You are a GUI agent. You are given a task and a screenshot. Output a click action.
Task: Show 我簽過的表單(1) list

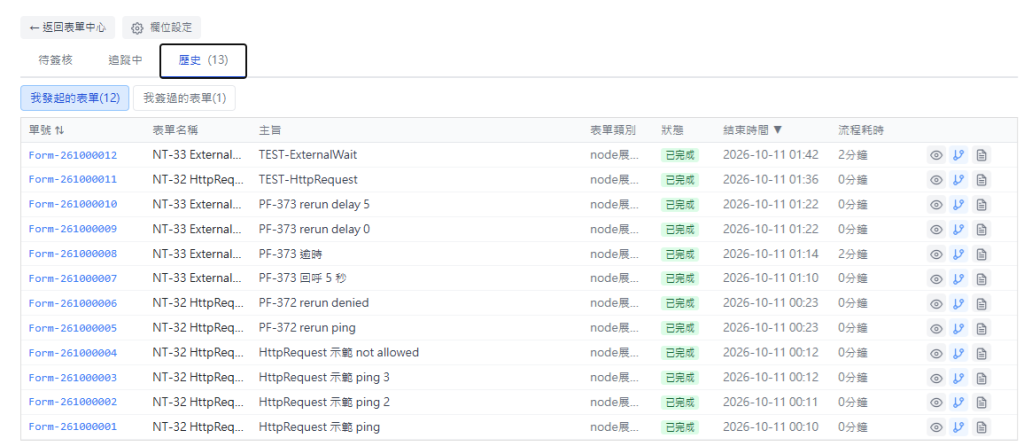[x=184, y=98]
